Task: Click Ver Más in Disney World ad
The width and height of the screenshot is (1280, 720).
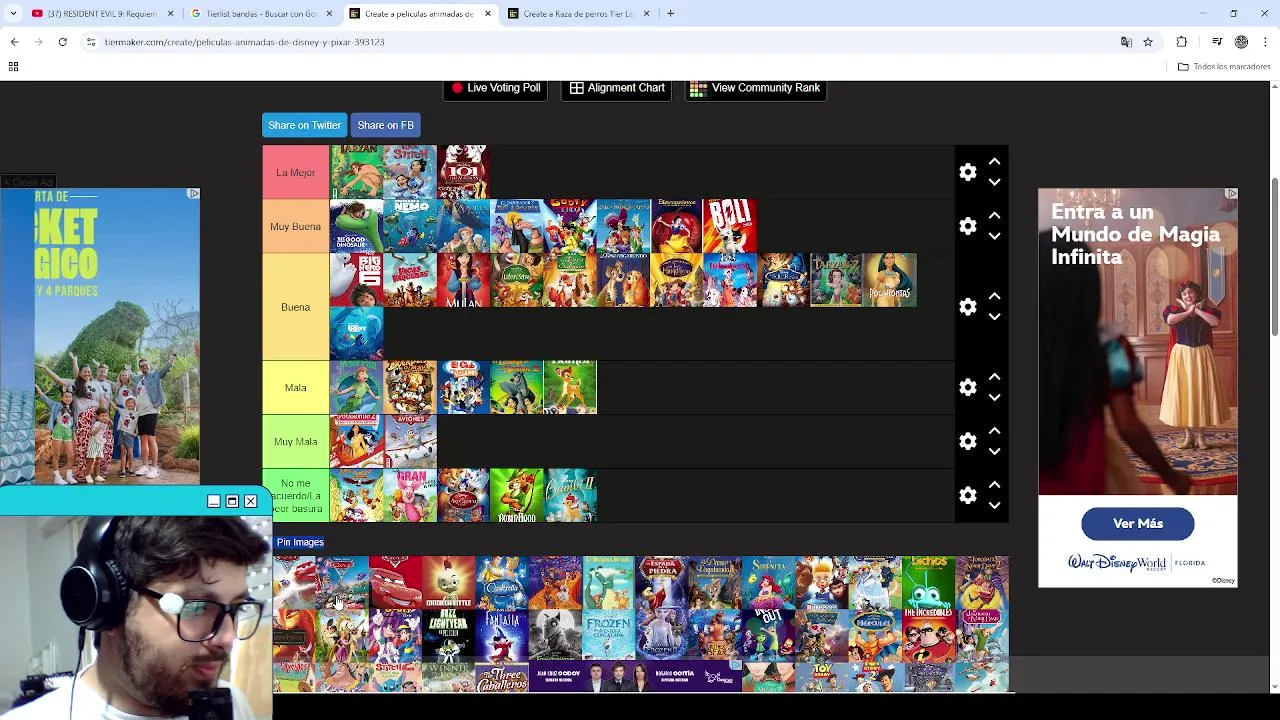Action: point(1137,524)
